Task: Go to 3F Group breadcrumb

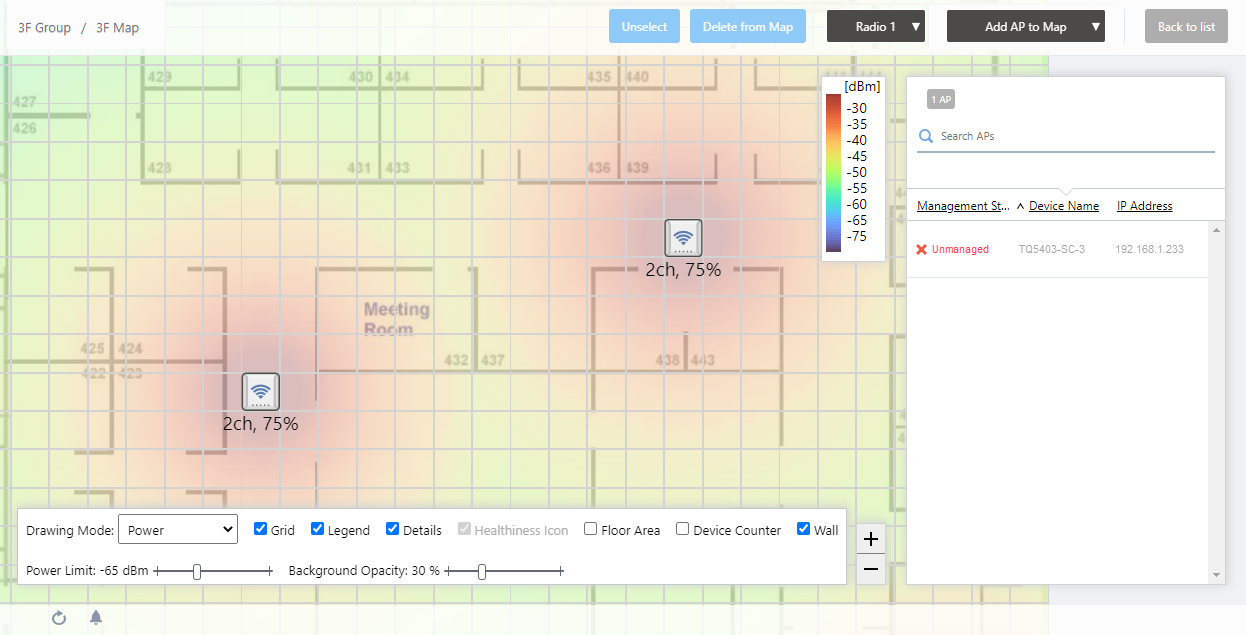Action: [44, 27]
